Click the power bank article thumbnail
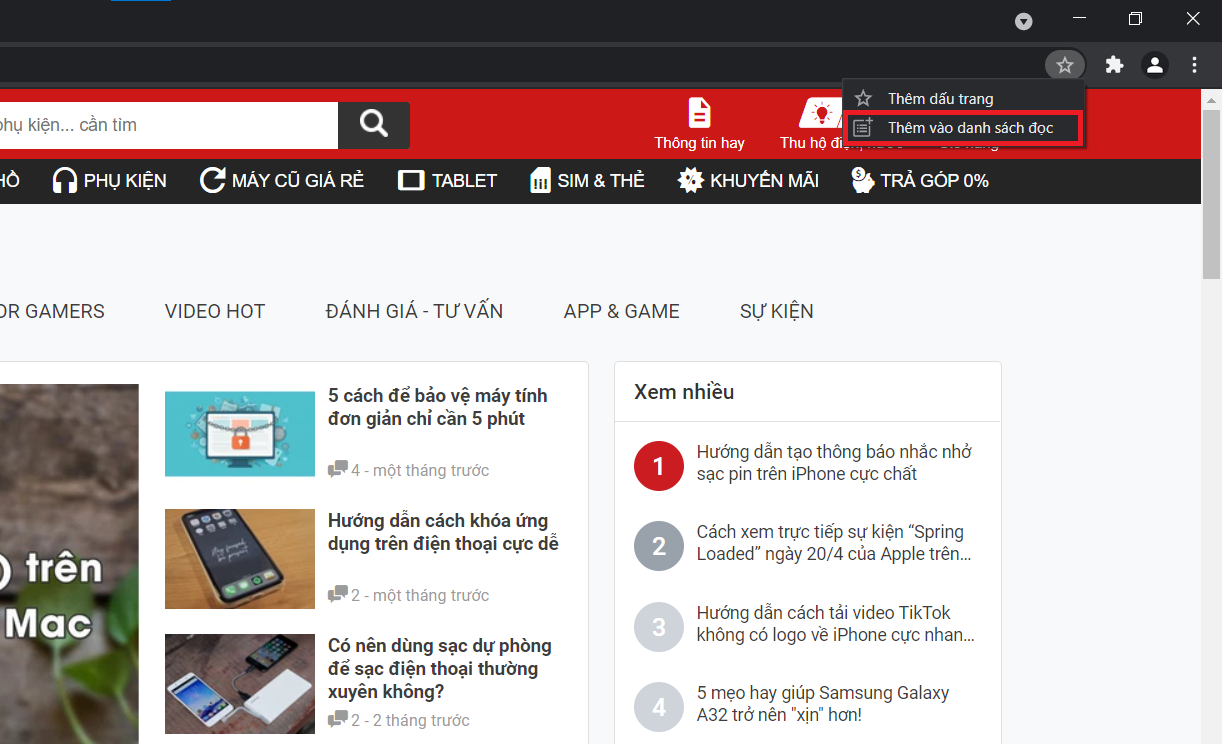 coord(239,684)
